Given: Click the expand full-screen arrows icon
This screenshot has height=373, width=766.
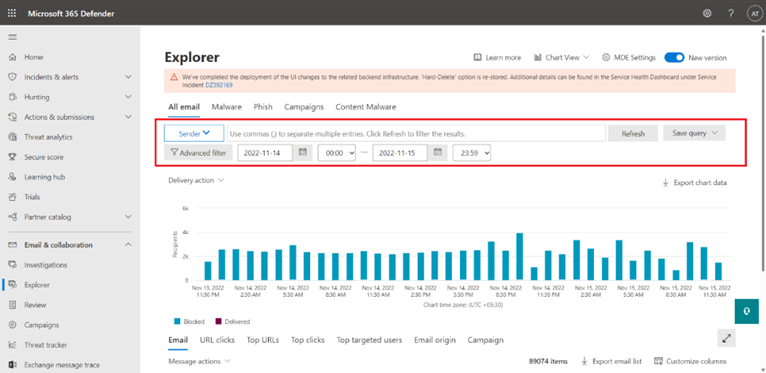Looking at the screenshot, I should coord(726,338).
